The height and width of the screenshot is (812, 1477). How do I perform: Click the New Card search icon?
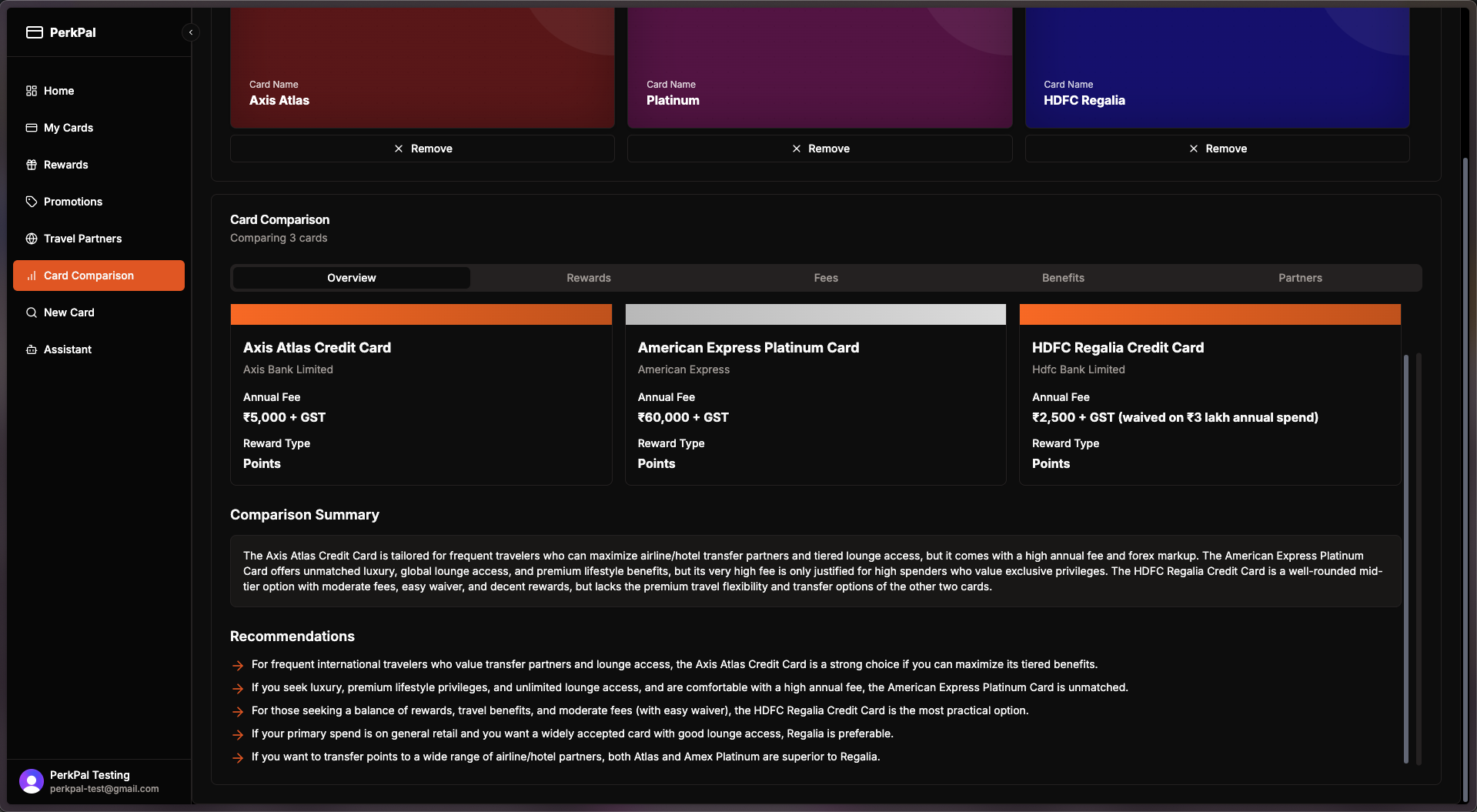tap(32, 312)
